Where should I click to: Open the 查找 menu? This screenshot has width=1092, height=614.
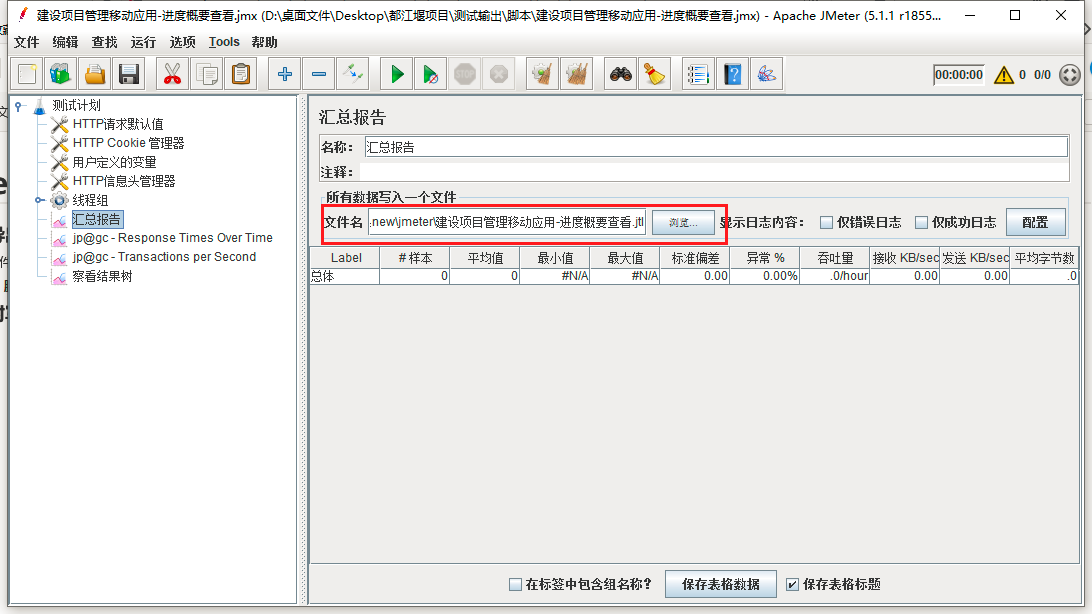tap(104, 42)
